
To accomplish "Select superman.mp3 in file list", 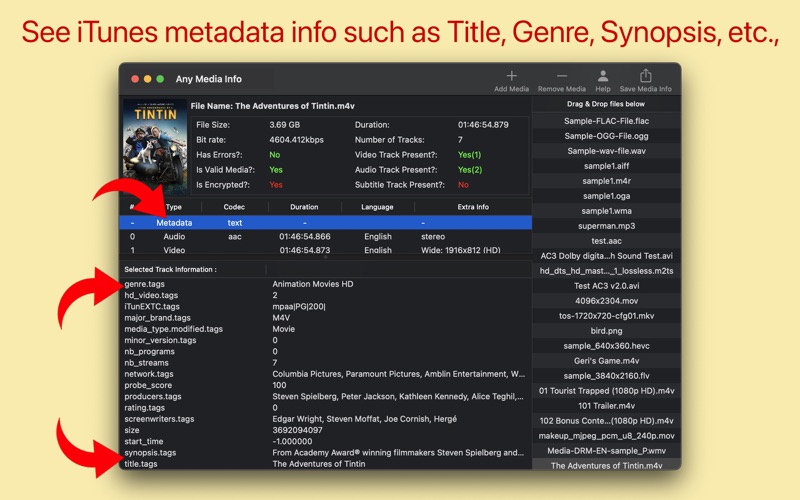I will pyautogui.click(x=606, y=226).
